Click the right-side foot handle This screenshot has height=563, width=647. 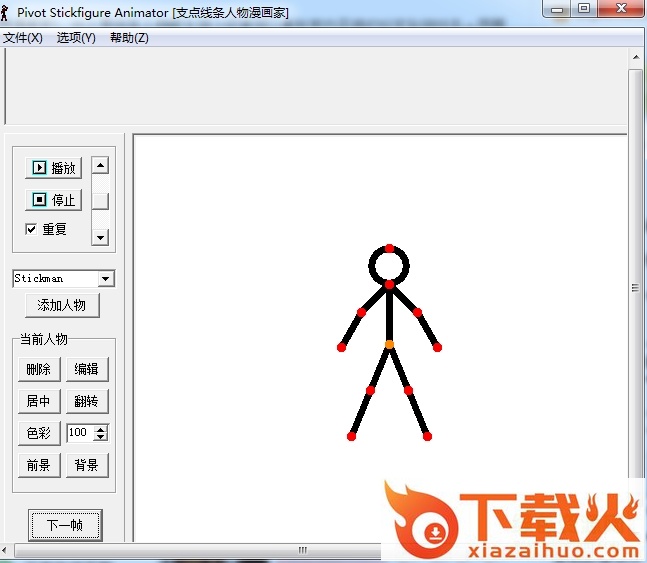point(427,436)
